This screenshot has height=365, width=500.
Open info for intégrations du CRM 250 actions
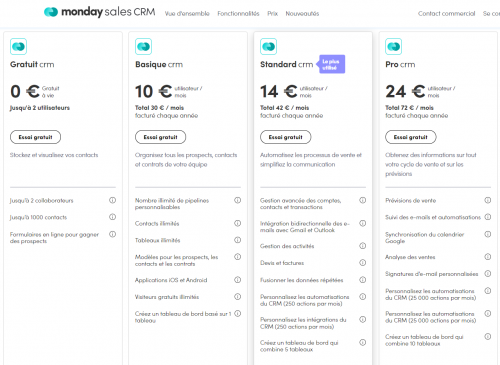point(363,319)
